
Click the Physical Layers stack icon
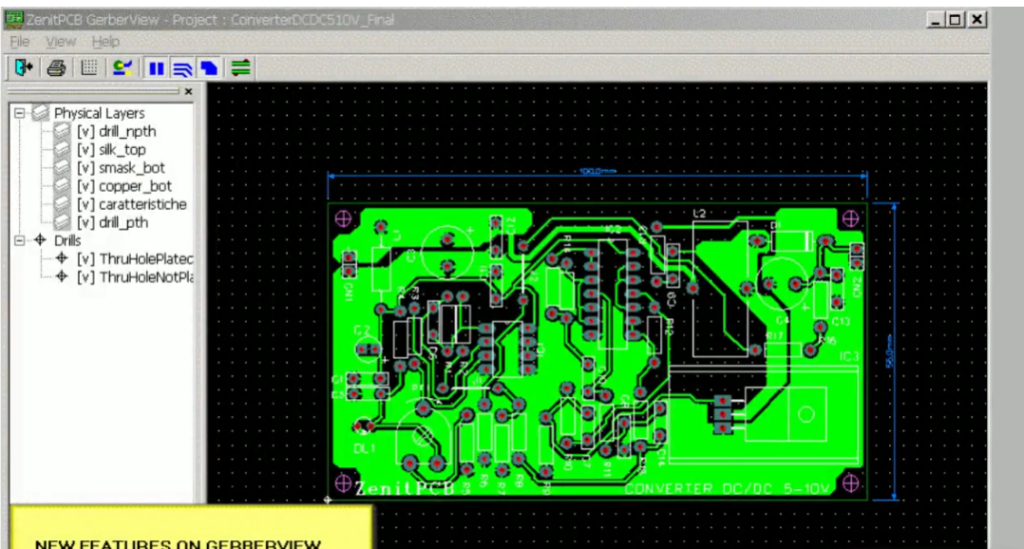pyautogui.click(x=40, y=113)
